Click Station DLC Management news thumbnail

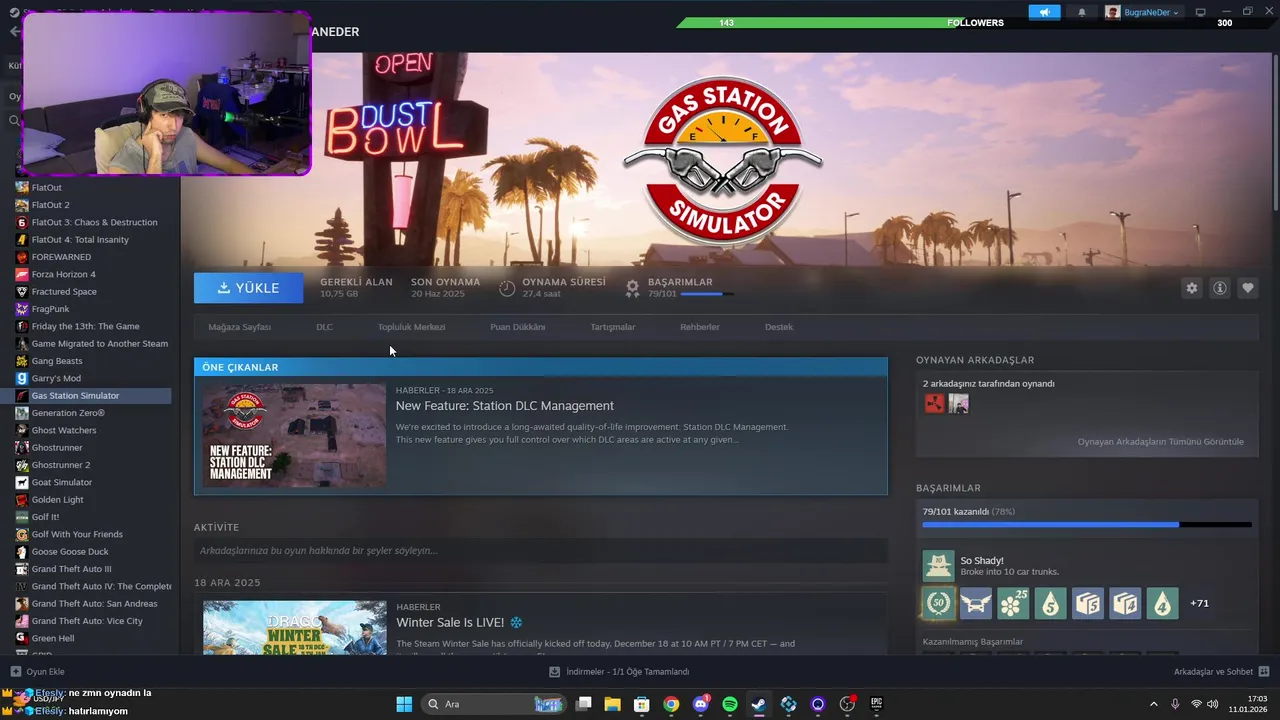click(294, 435)
